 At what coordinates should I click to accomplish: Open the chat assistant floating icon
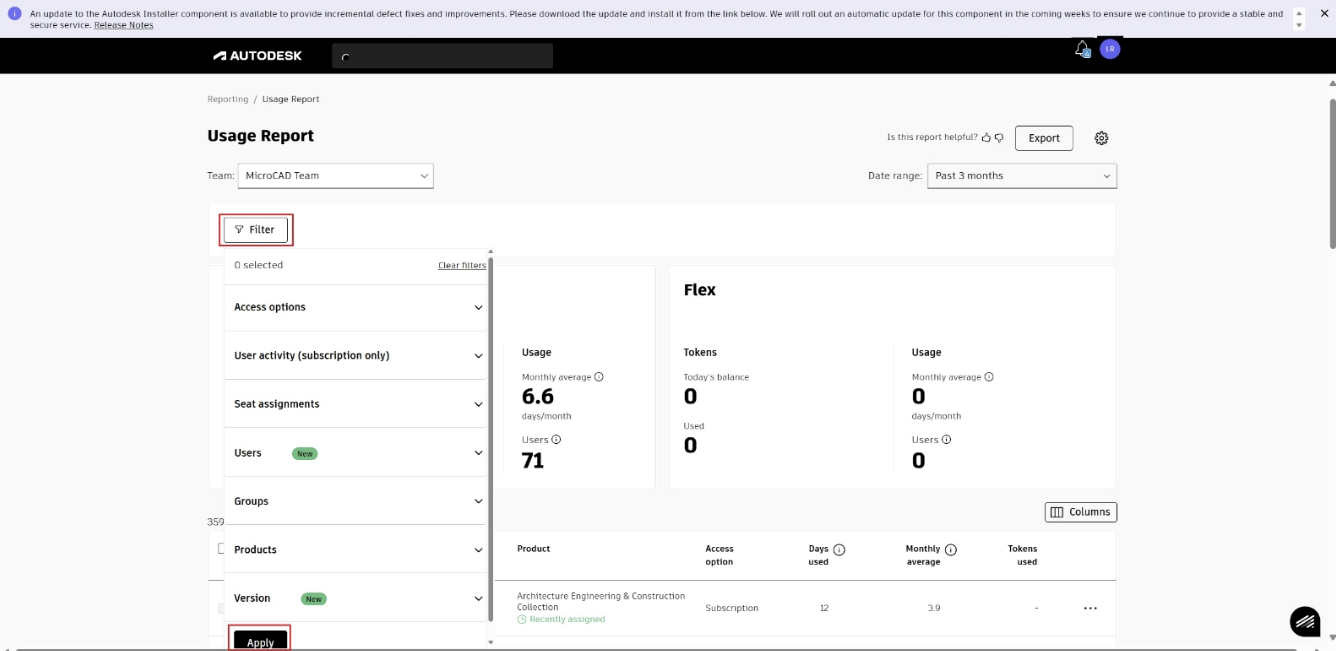tap(1304, 621)
